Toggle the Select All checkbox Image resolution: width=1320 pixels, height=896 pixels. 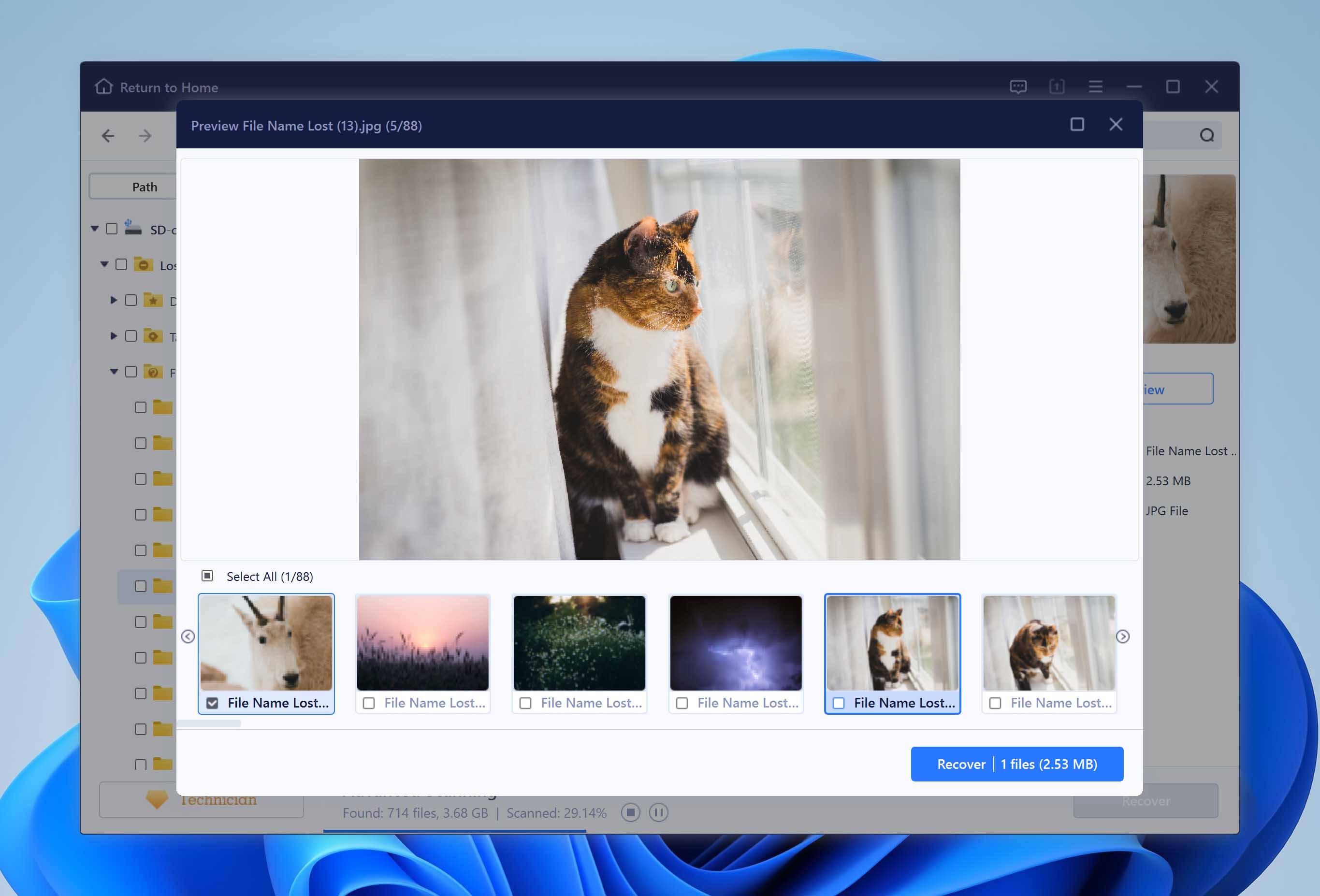(x=207, y=576)
